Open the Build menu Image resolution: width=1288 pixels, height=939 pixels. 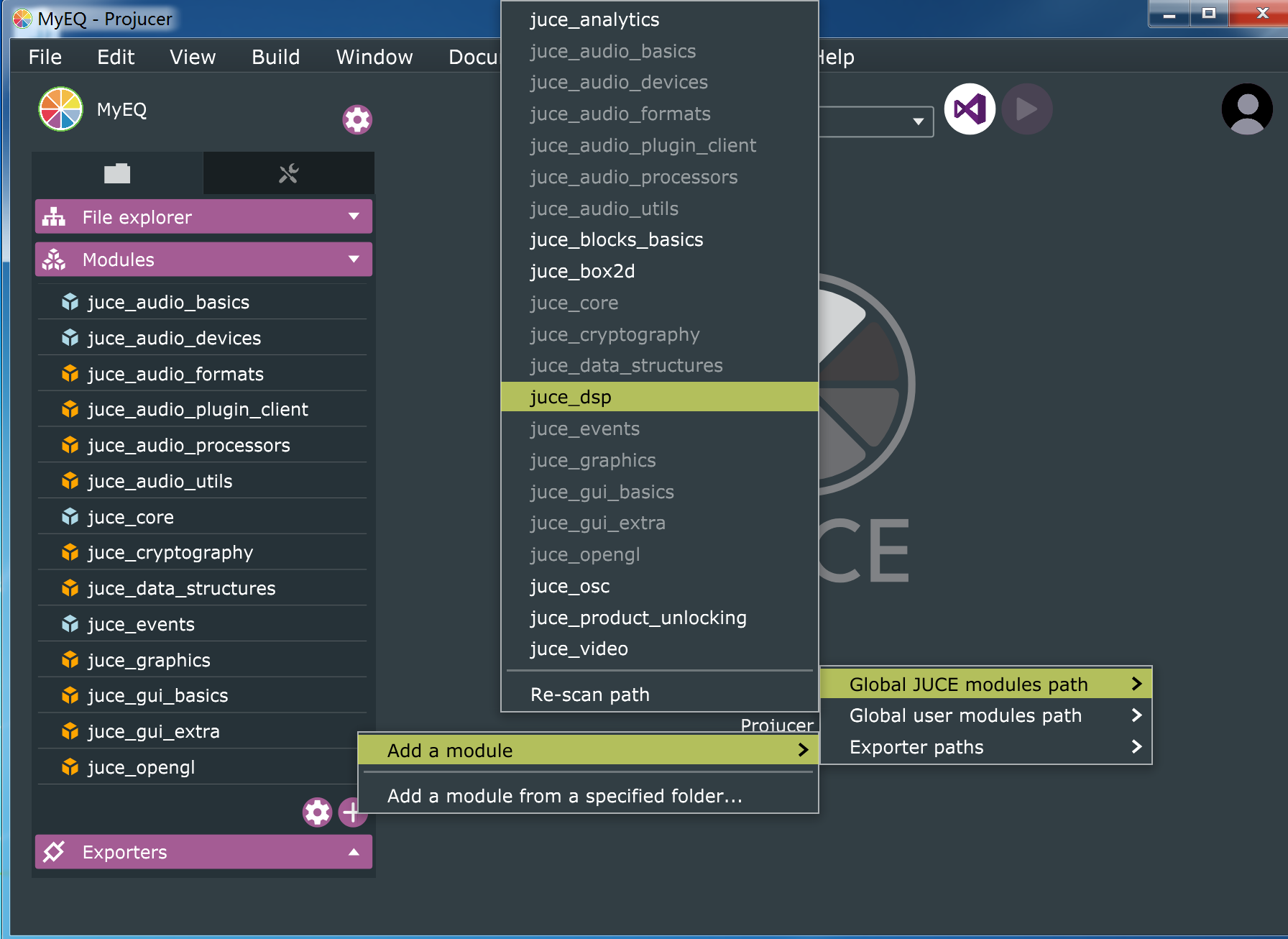(x=275, y=57)
